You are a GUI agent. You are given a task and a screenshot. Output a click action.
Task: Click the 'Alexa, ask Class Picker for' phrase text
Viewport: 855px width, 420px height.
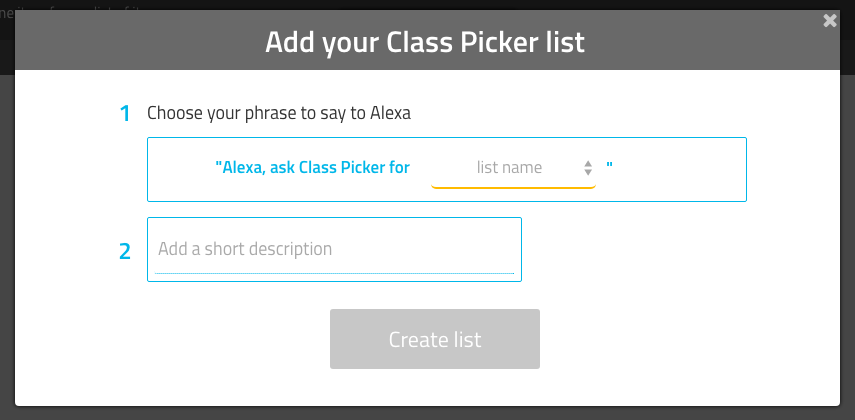tap(315, 168)
